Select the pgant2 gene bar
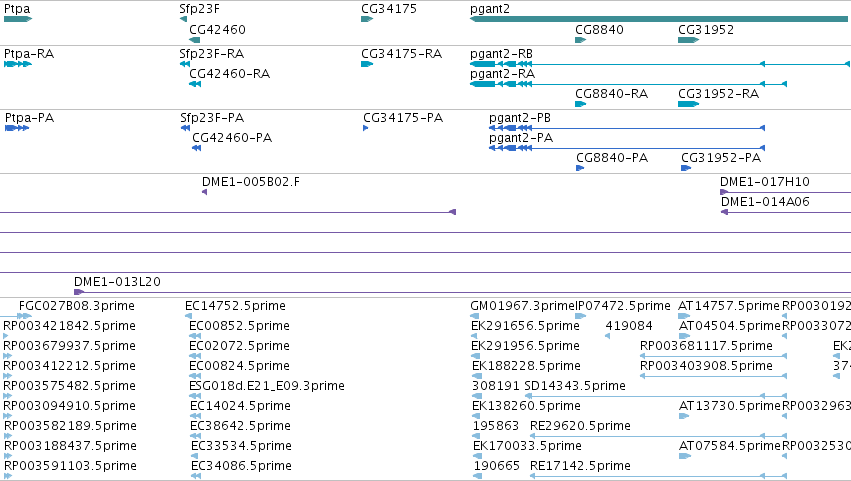 [659, 19]
